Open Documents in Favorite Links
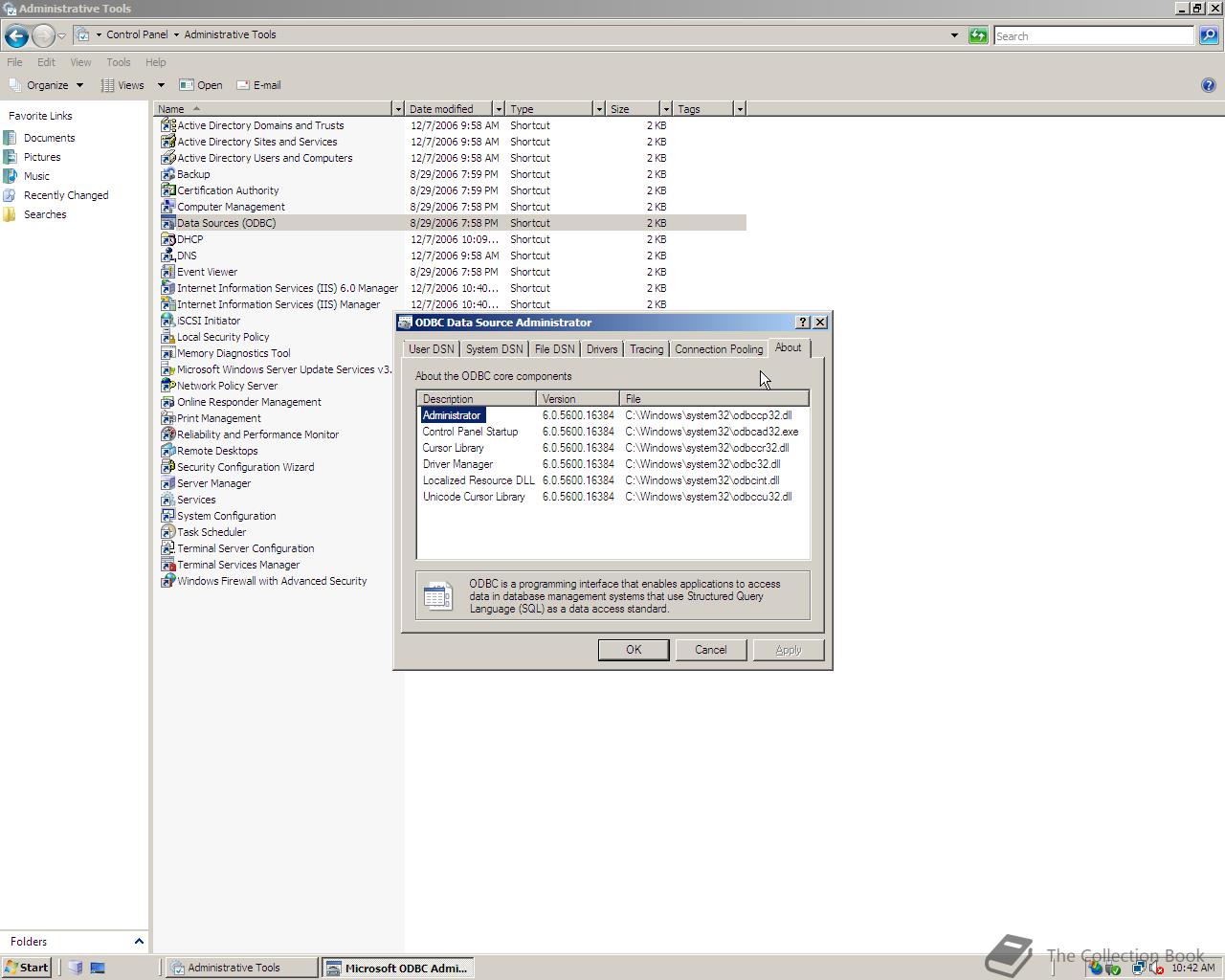The width and height of the screenshot is (1225, 980). (x=49, y=138)
